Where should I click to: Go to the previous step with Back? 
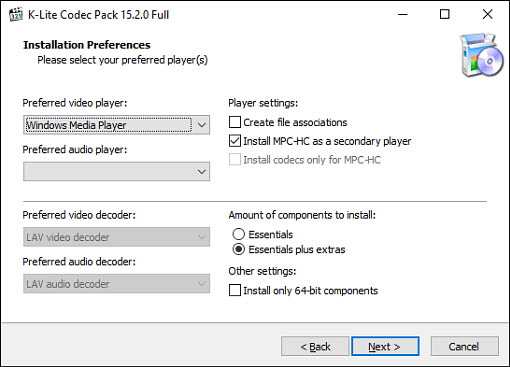click(x=315, y=346)
